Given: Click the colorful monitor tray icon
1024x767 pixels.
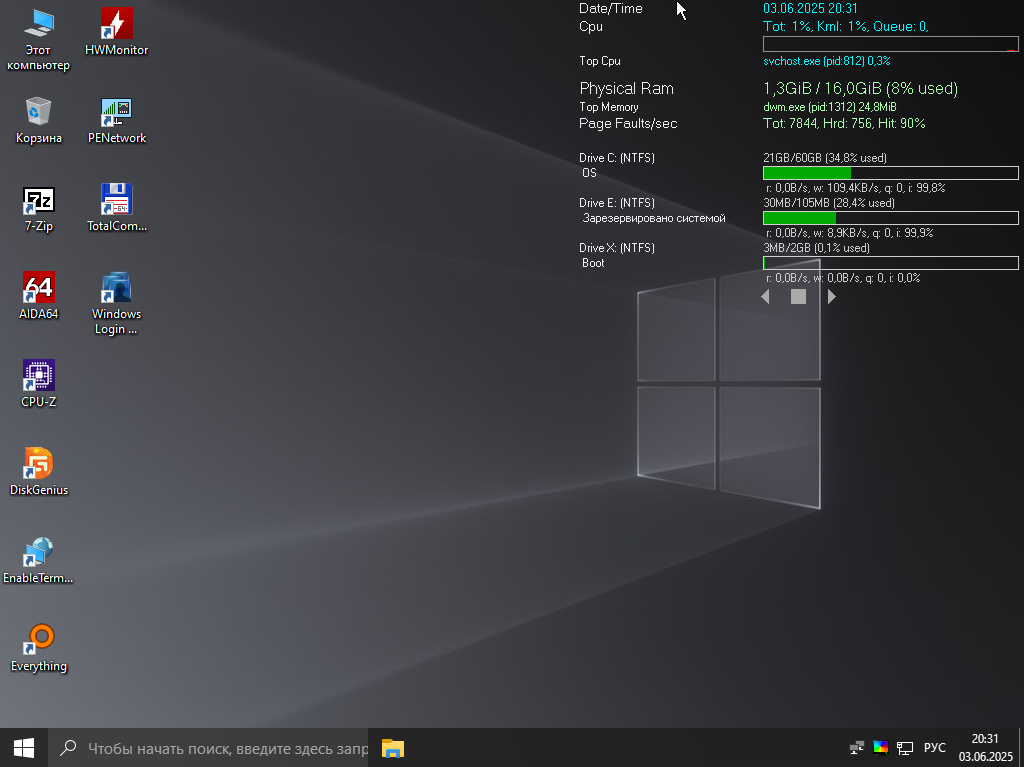Looking at the screenshot, I should pos(881,747).
